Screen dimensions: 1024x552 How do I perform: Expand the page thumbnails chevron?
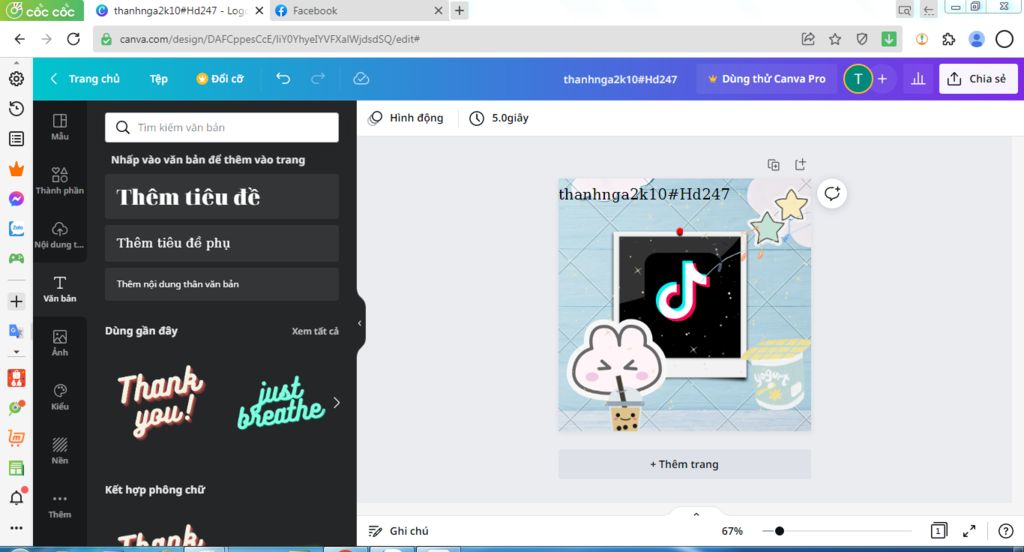pyautogui.click(x=696, y=514)
